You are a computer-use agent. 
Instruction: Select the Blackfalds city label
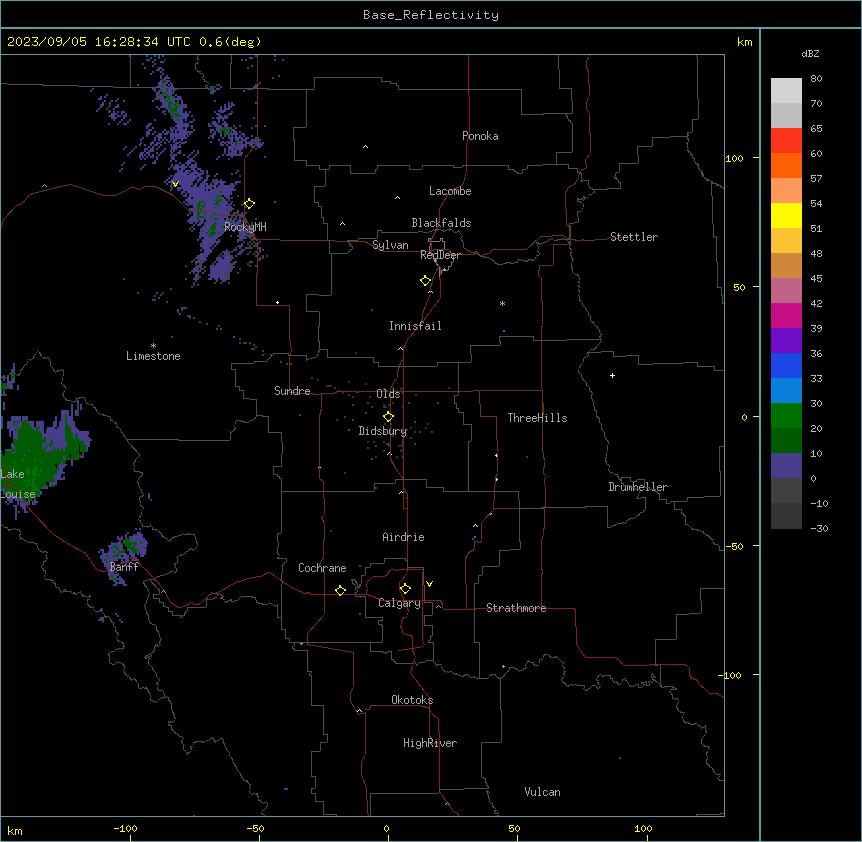(x=441, y=223)
